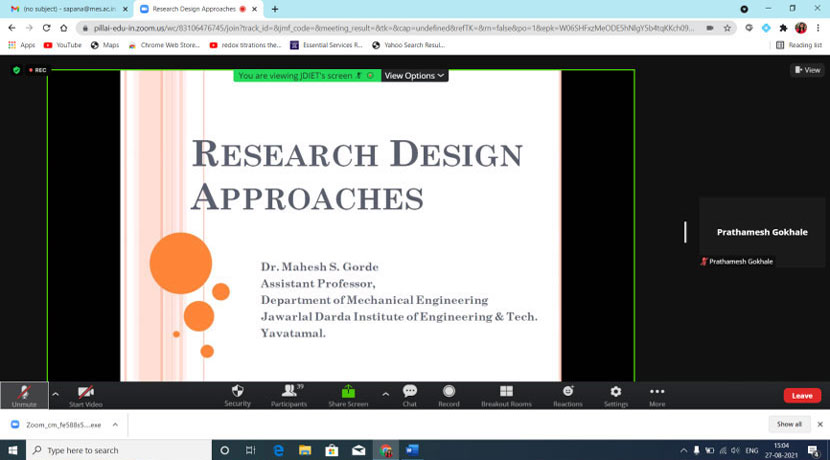Click the green Share Screen icon

click(x=348, y=395)
